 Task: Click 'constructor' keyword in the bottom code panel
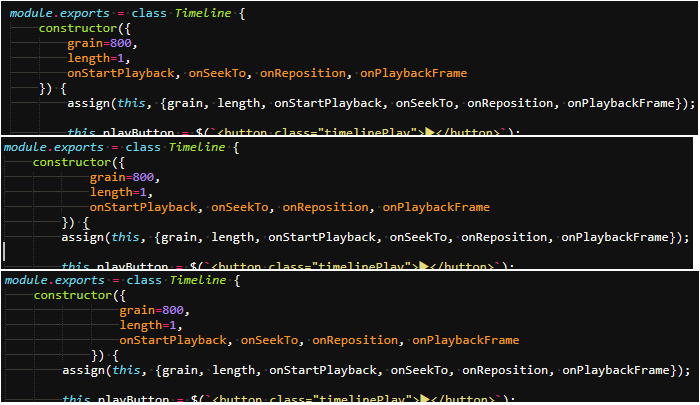point(73,296)
